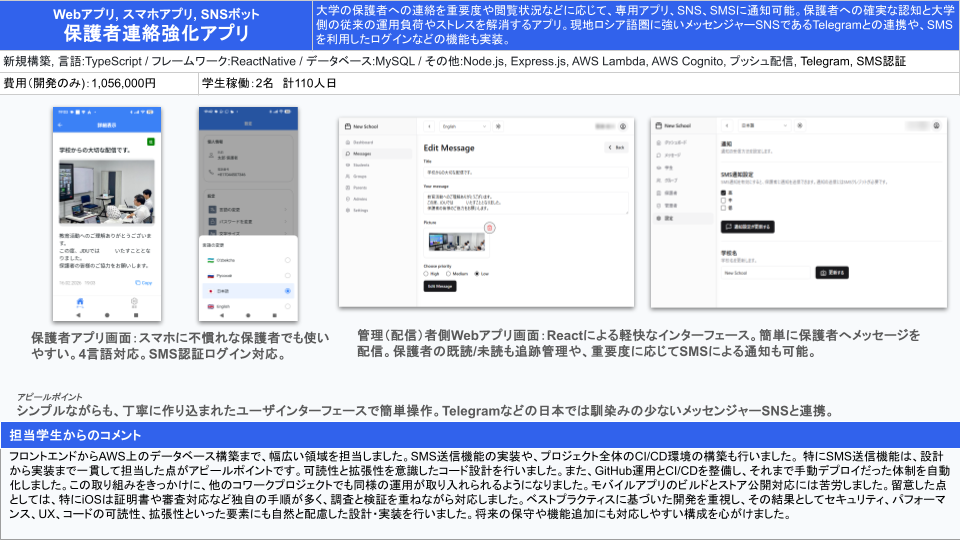Expand the パスワードを変更 settings row chevron

[x=286, y=222]
